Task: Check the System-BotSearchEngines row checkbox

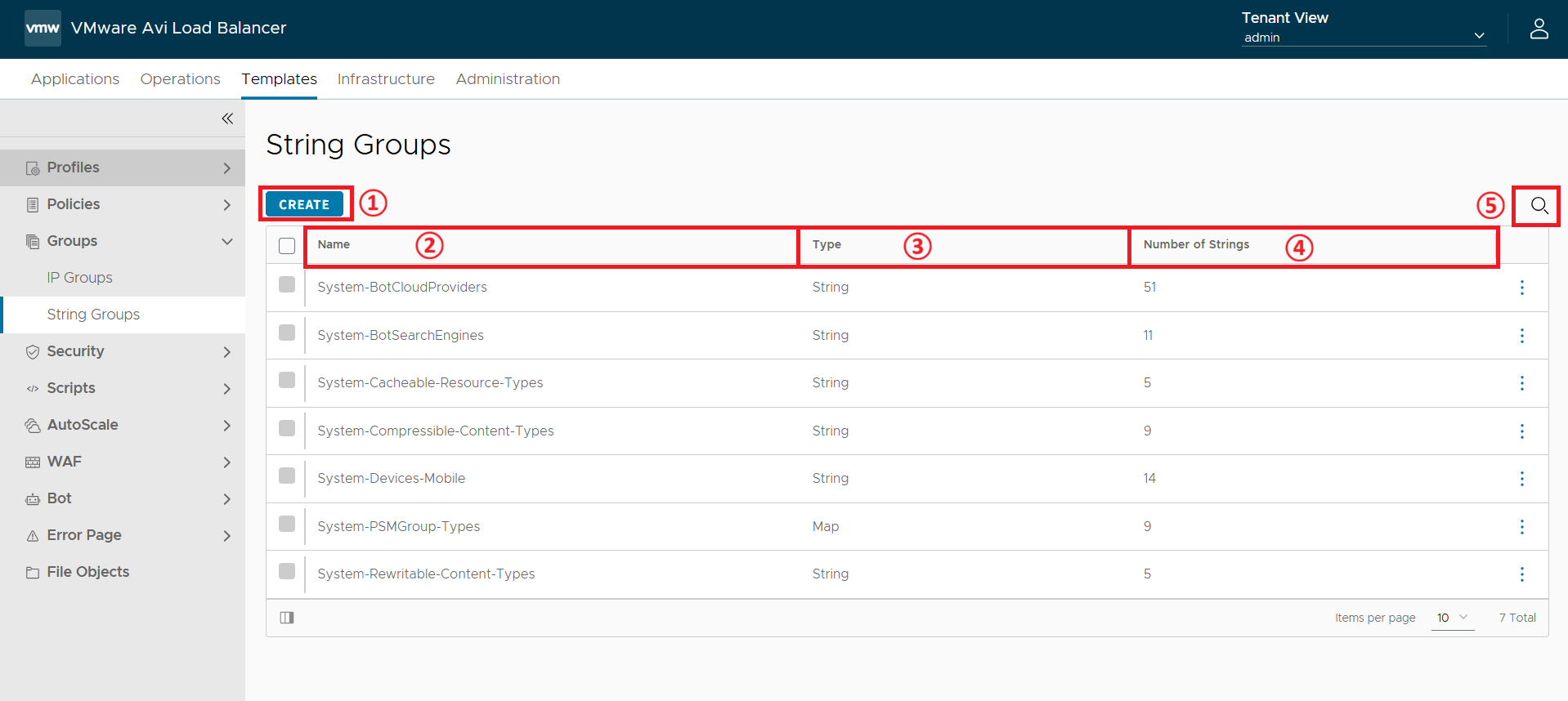Action: coord(287,333)
